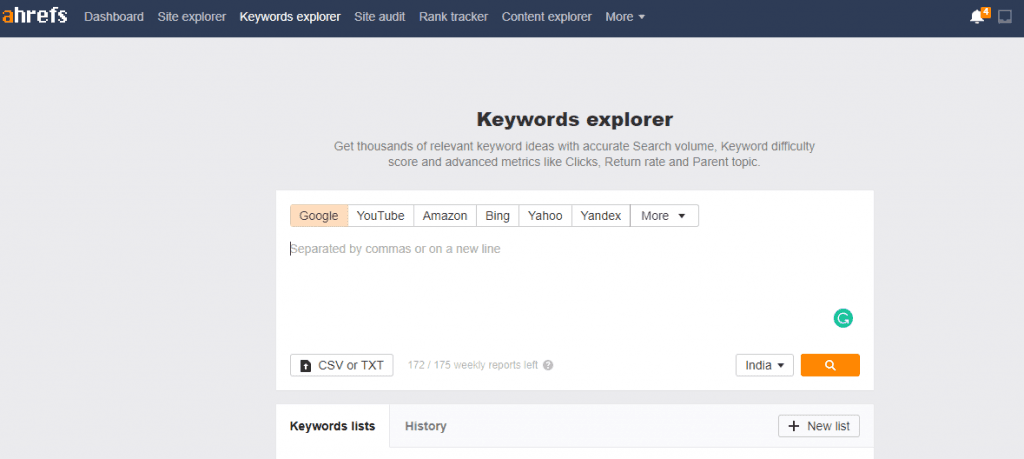
Task: Click the orange search button
Action: click(x=830, y=365)
